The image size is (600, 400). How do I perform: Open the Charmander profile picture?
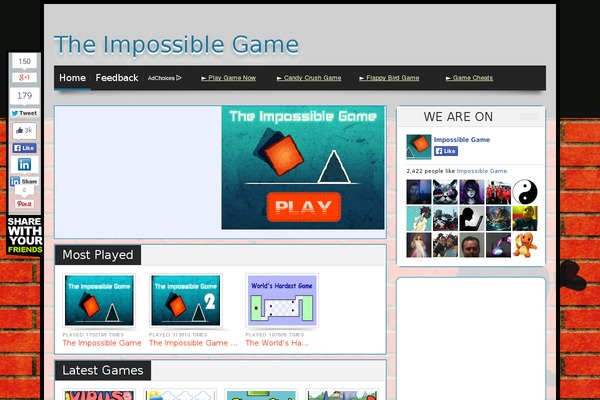525,245
